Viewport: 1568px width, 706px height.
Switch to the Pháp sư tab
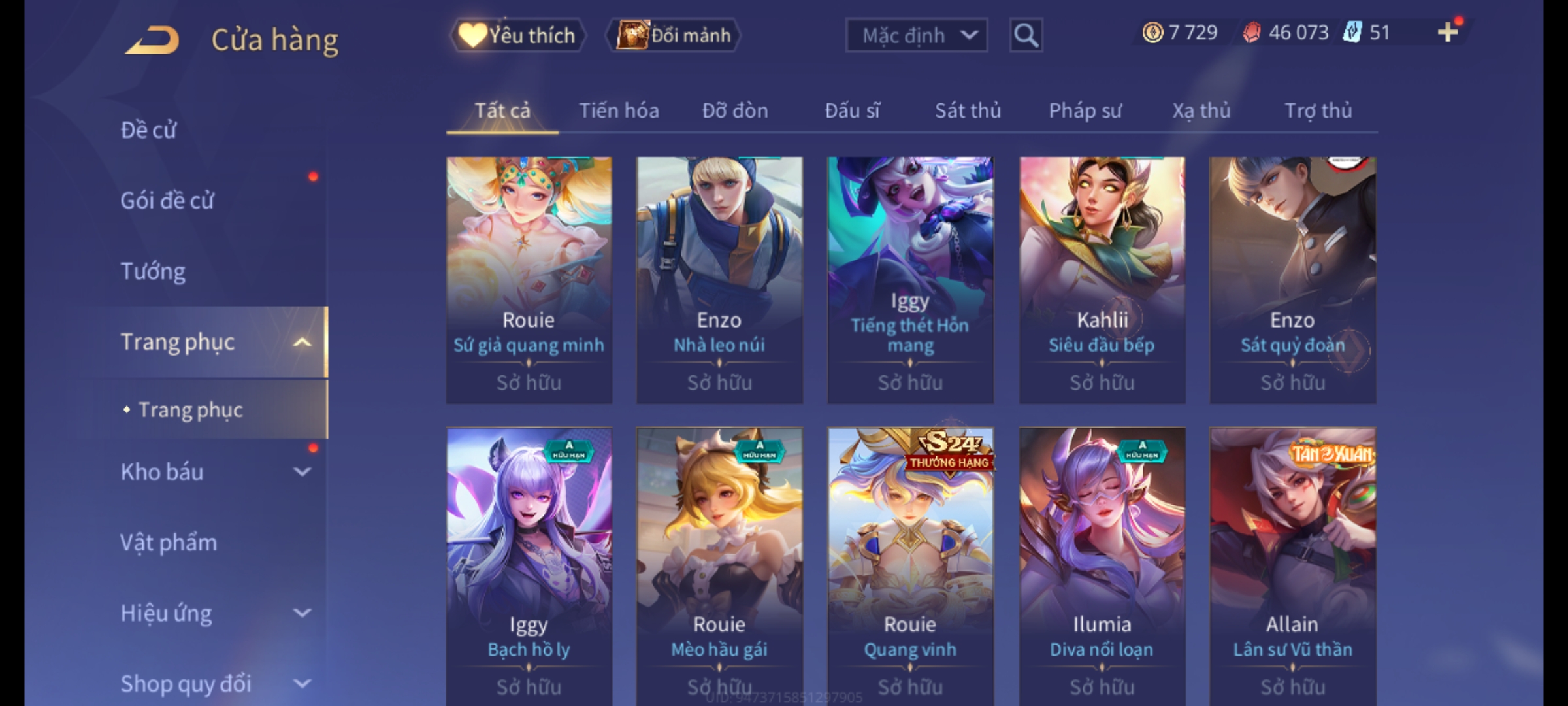[x=1085, y=110]
